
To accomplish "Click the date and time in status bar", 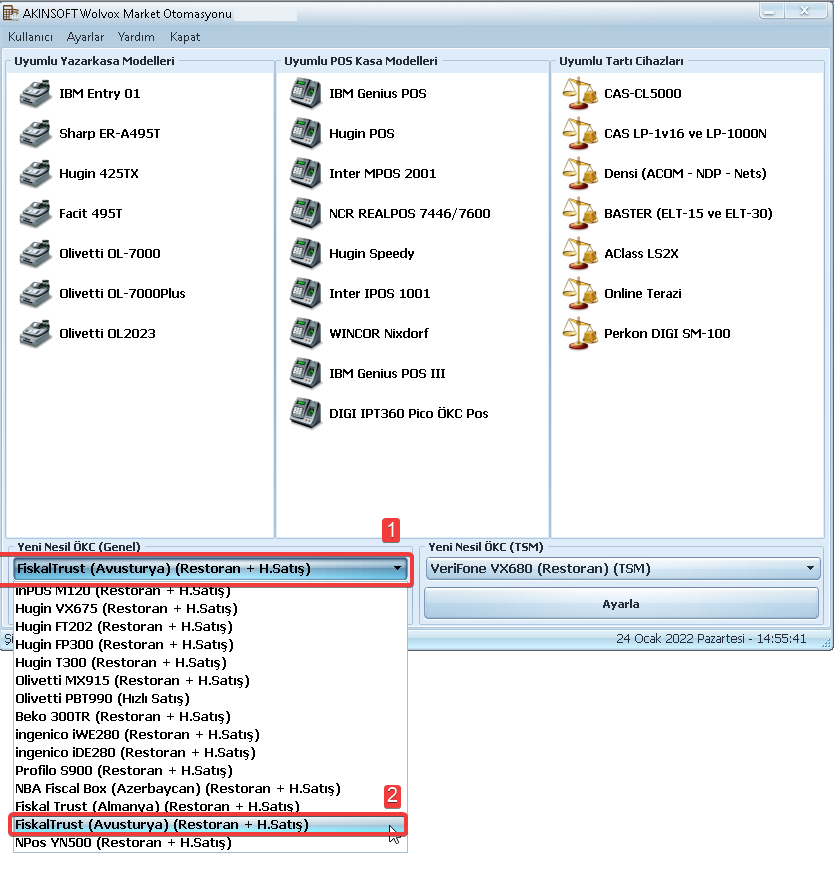I will point(711,639).
